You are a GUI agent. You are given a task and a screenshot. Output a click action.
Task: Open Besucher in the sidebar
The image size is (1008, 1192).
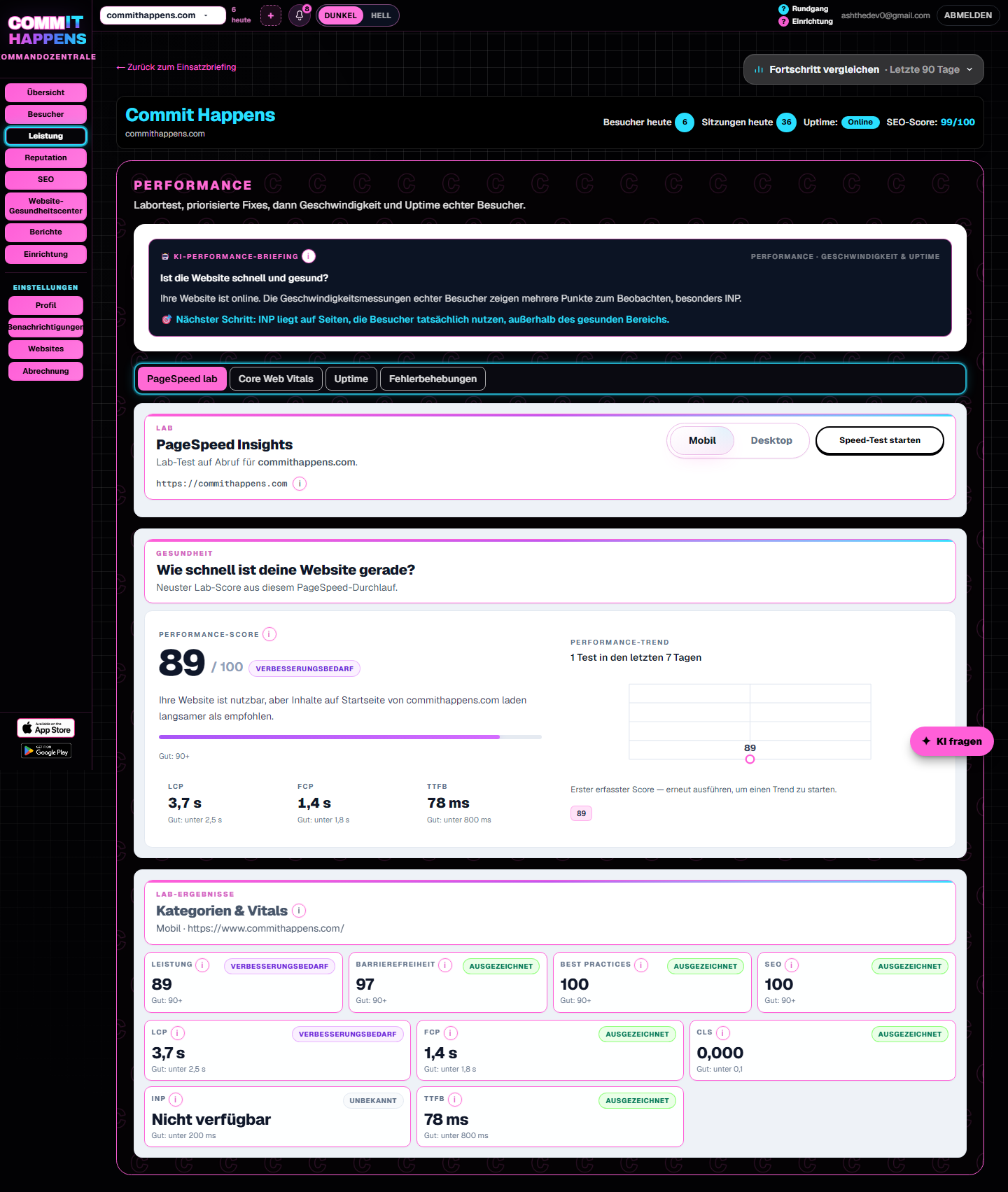45,114
